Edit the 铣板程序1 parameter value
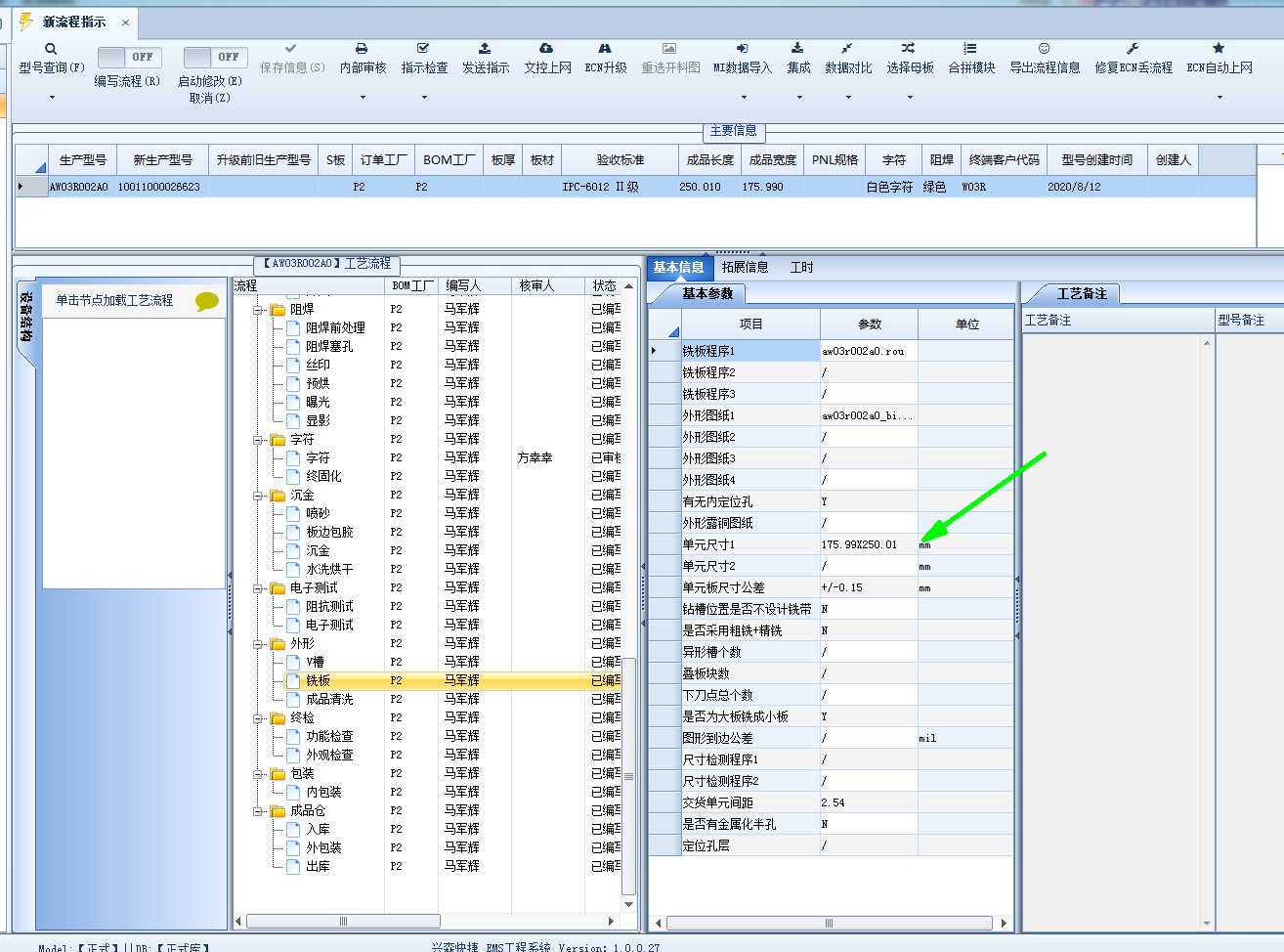 point(869,351)
